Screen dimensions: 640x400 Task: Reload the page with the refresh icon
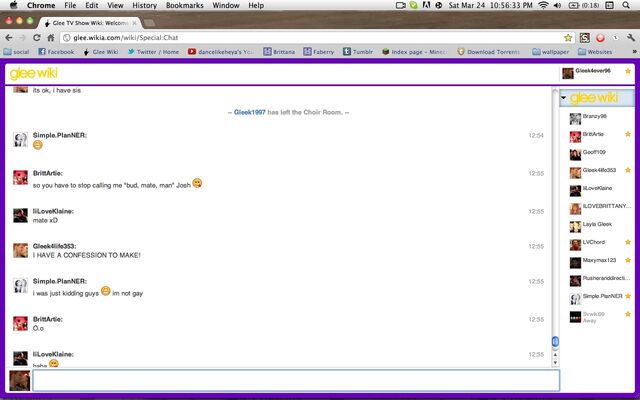pos(37,38)
